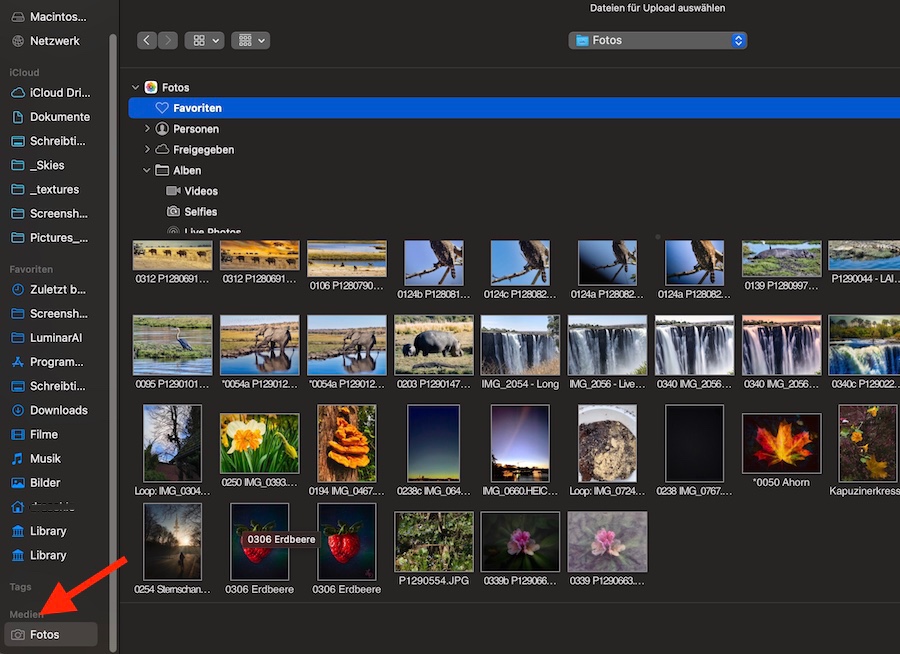Open Zuletzt benutzt in the sidebar
Viewport: 900px width, 654px height.
(x=57, y=290)
